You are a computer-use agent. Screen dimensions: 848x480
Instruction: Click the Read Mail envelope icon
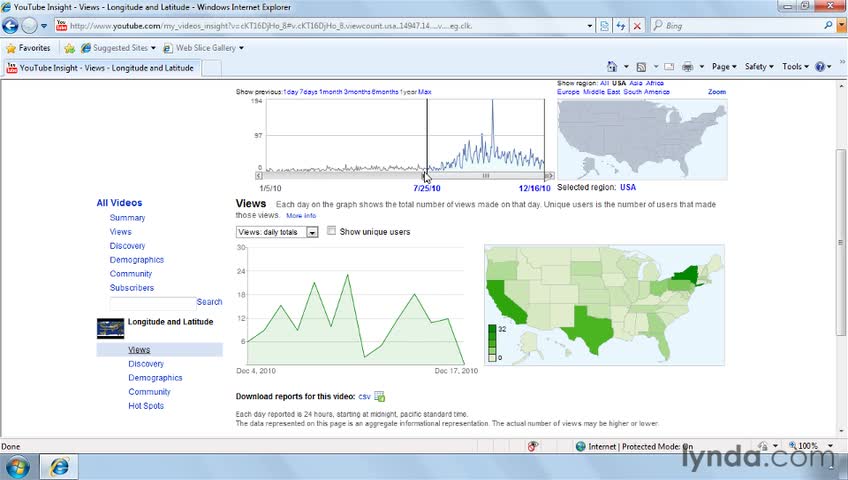[x=669, y=66]
